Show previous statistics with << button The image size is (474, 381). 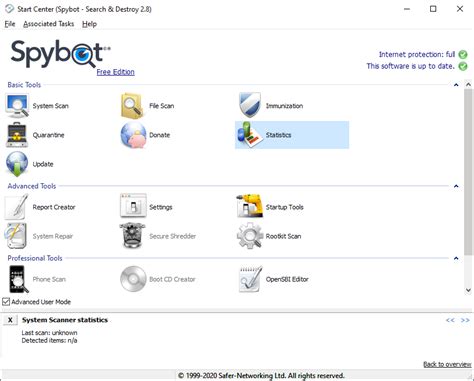point(450,320)
